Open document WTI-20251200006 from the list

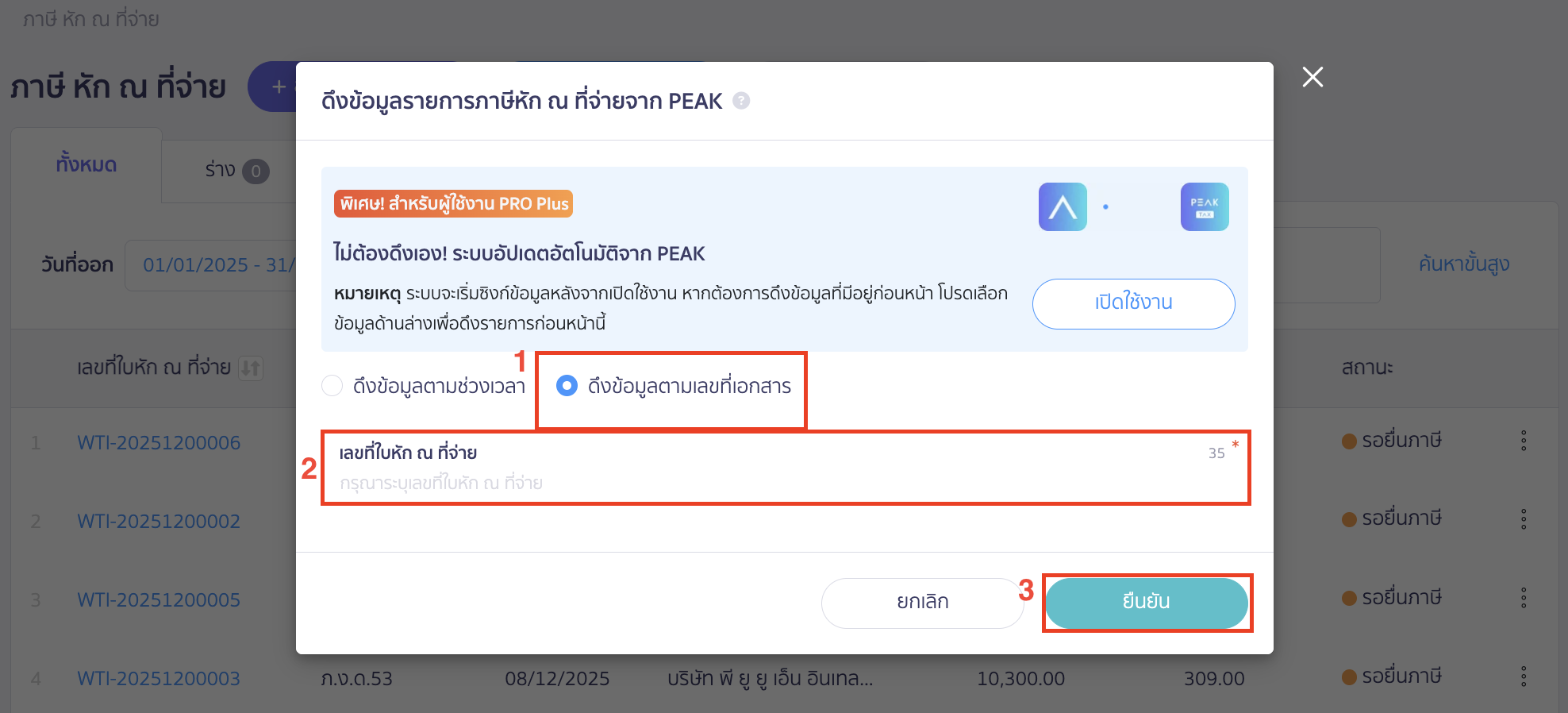(158, 442)
